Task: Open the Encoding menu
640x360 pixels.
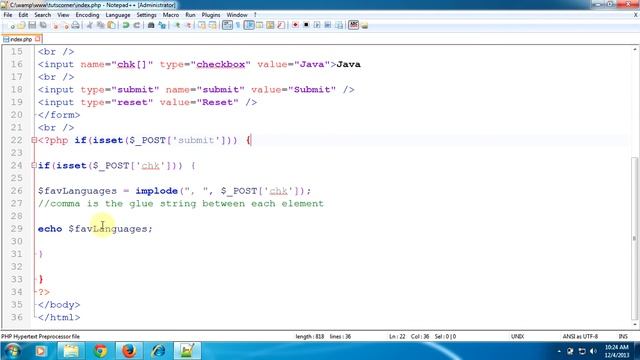Action: (87, 15)
